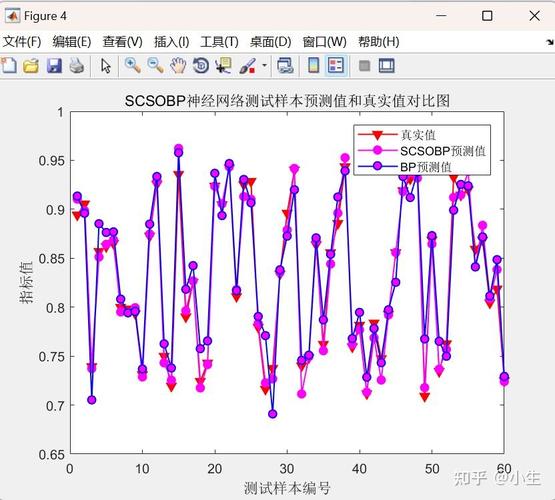Open the 桌面(D) menu
The height and width of the screenshot is (500, 555).
tap(270, 42)
